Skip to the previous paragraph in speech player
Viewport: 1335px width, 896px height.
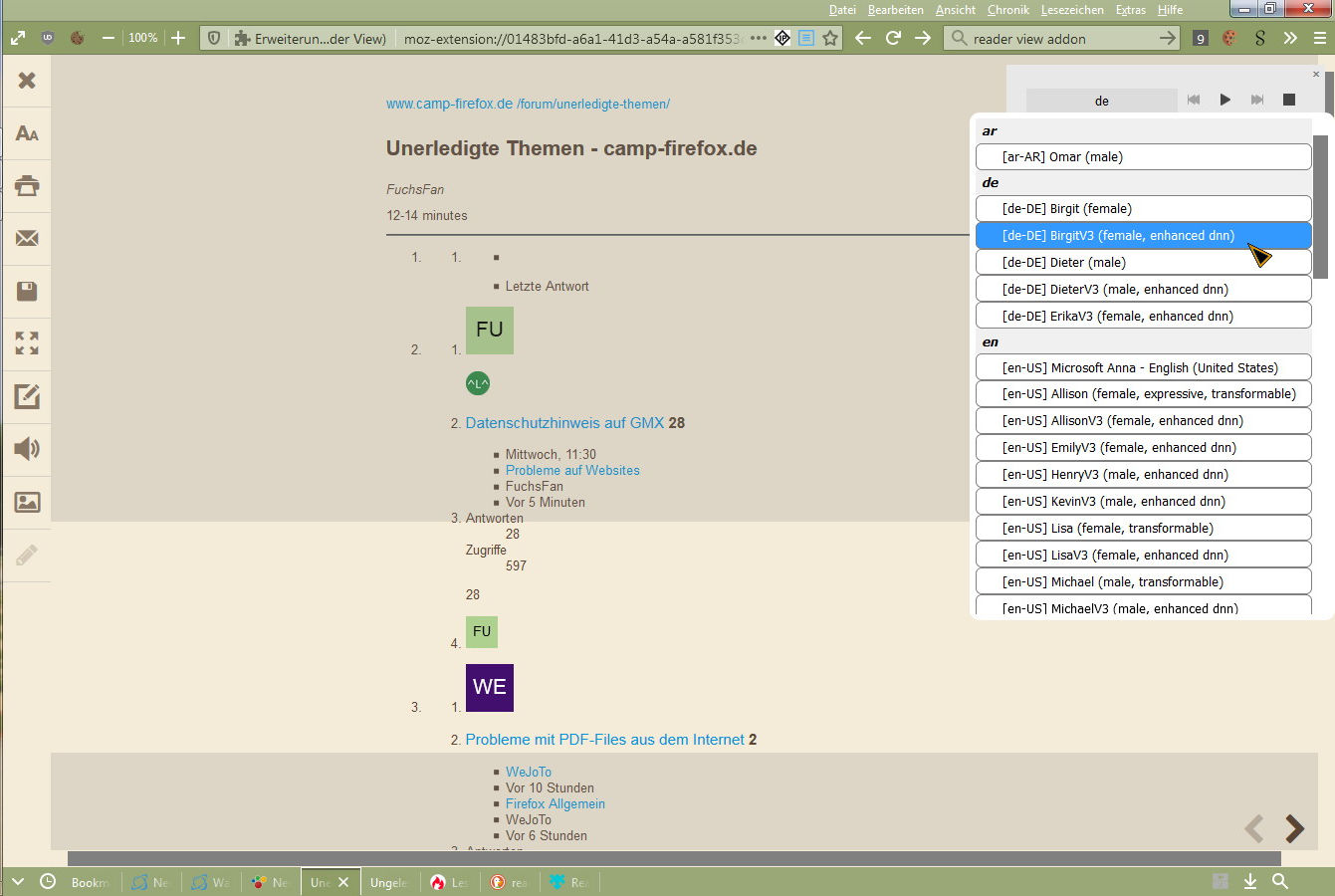(x=1194, y=100)
